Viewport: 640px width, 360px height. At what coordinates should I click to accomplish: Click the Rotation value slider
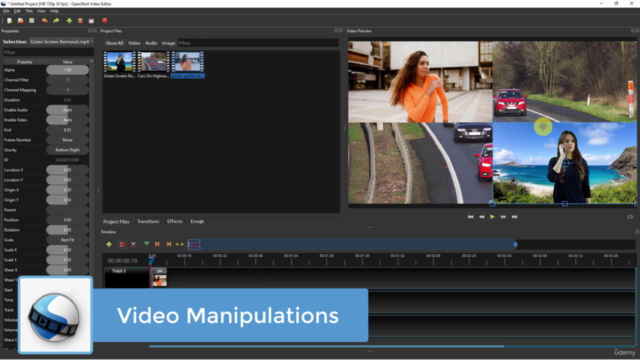(67, 230)
